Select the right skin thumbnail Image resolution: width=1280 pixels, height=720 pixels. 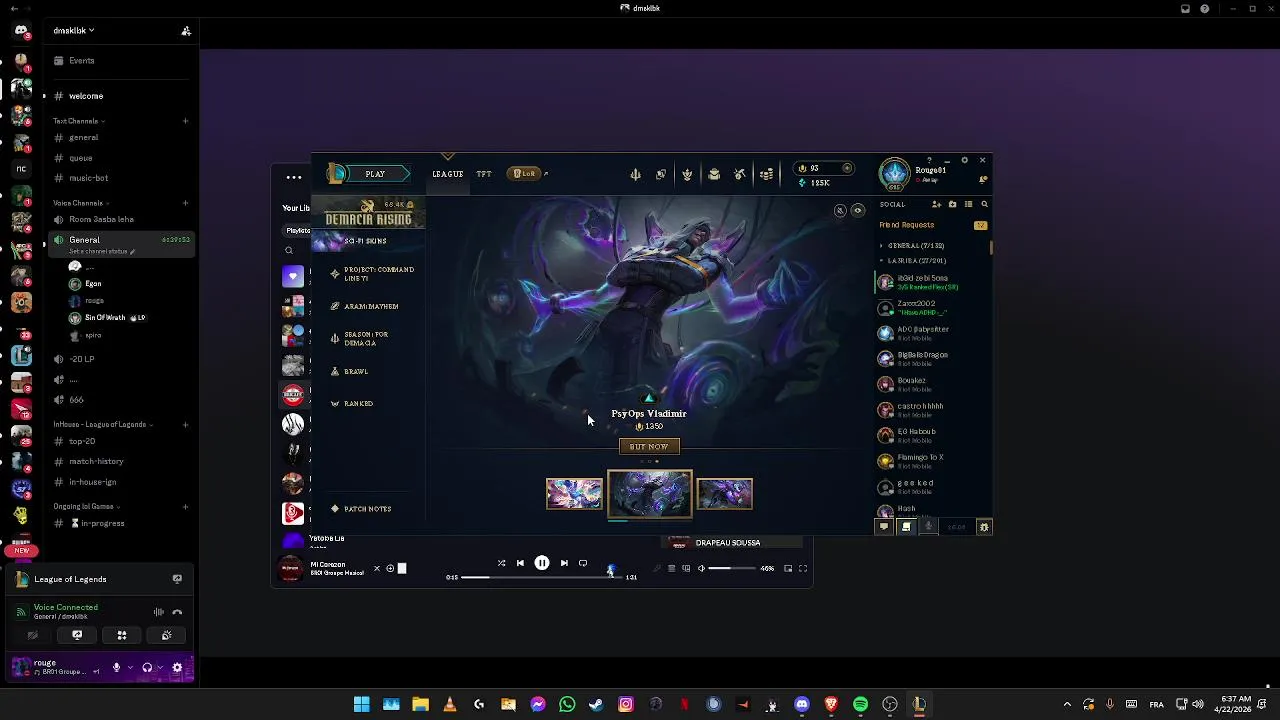coord(724,494)
